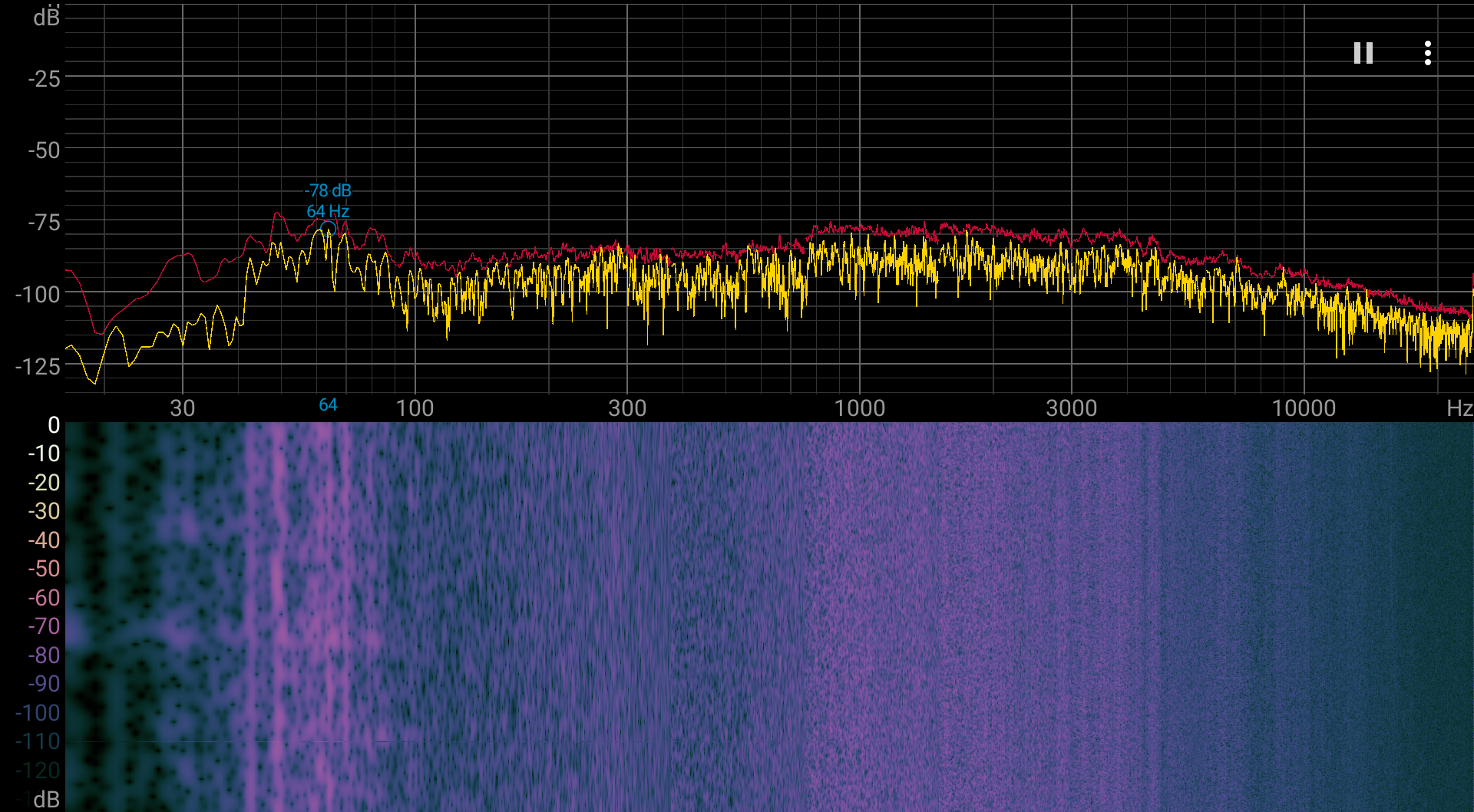Screen dimensions: 1474x812
Task: Click the '10000' frequency axis label
Action: pyautogui.click(x=1304, y=408)
